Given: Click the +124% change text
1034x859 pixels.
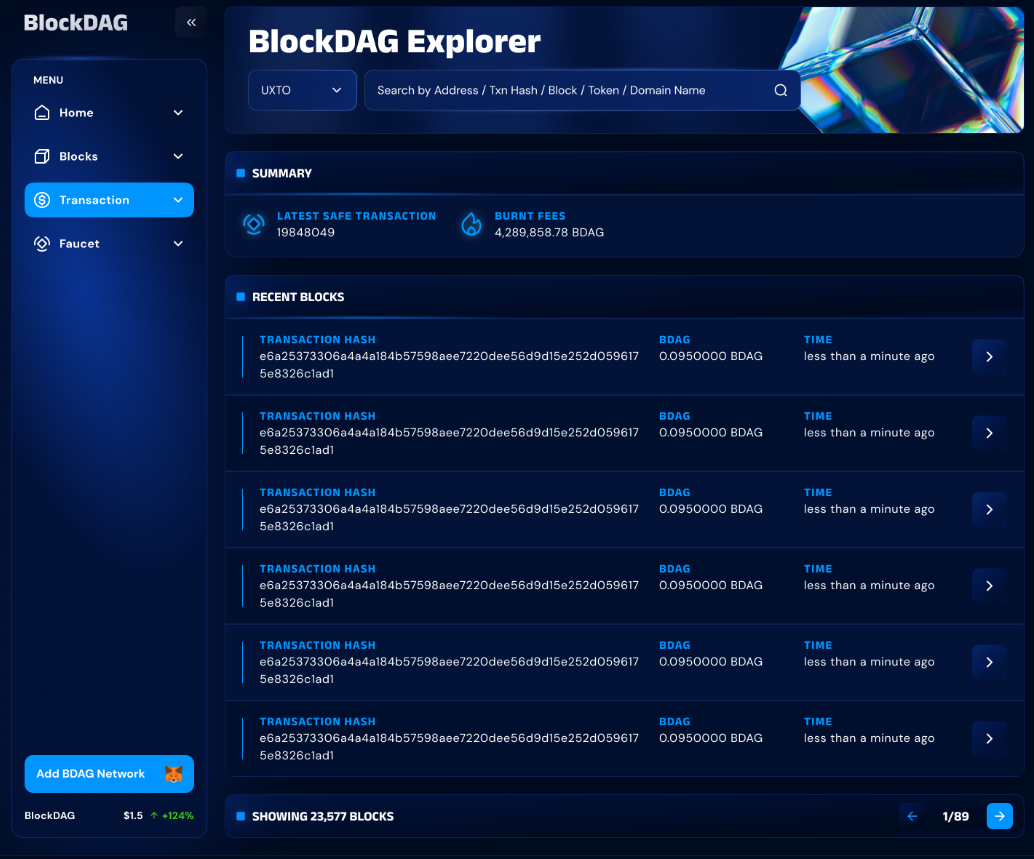Looking at the screenshot, I should (177, 815).
